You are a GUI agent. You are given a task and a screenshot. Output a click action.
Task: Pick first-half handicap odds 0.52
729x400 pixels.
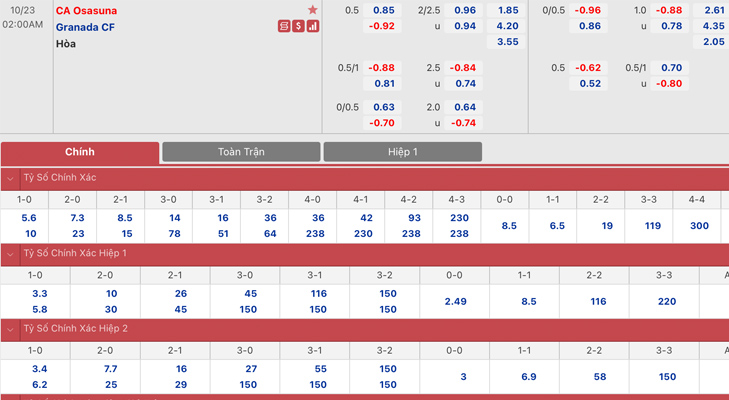pyautogui.click(x=588, y=84)
